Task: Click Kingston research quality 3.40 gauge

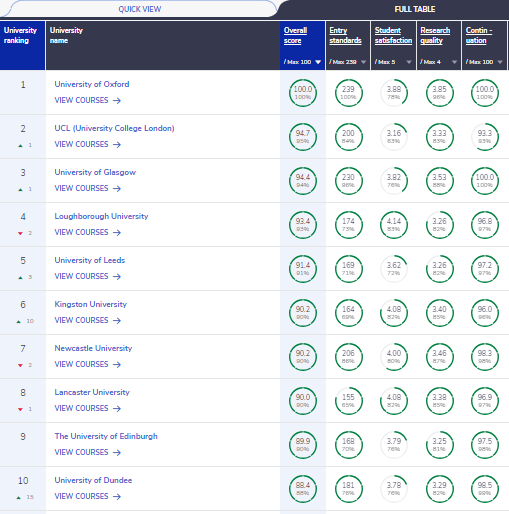Action: pyautogui.click(x=439, y=313)
